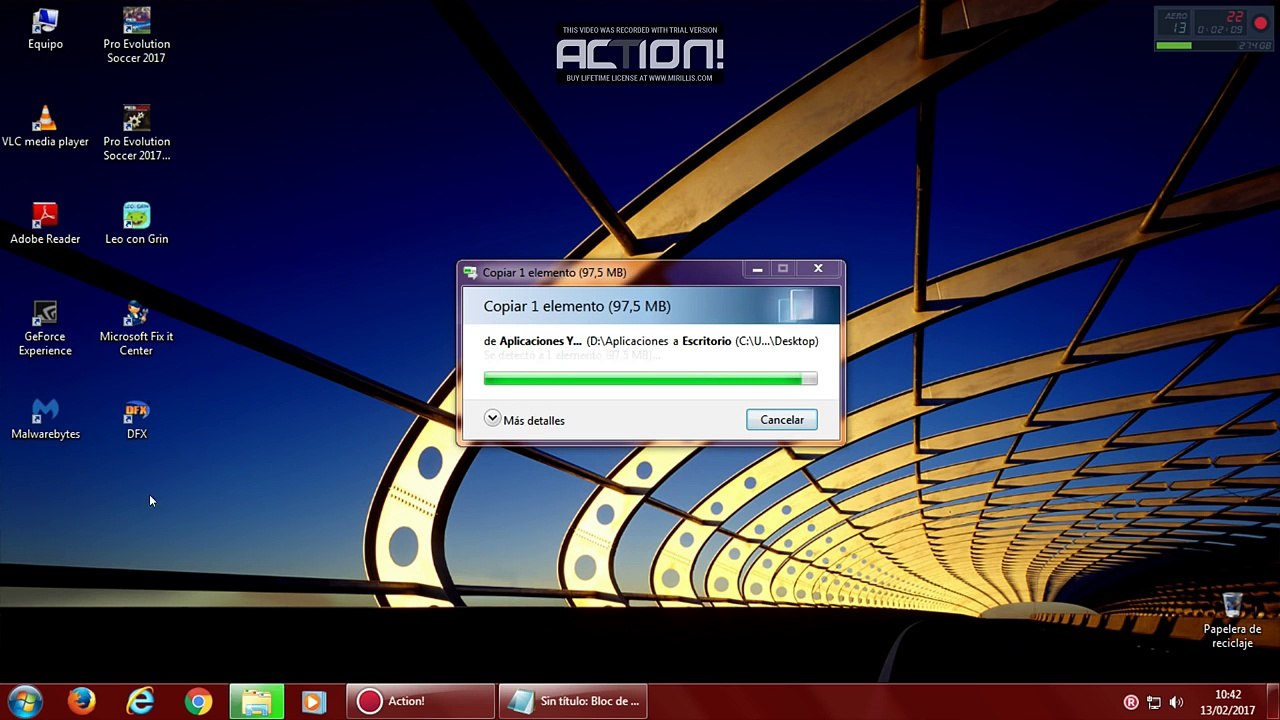Select the Papelera de reciclaje icon
1280x720 pixels.
pyautogui.click(x=1232, y=620)
